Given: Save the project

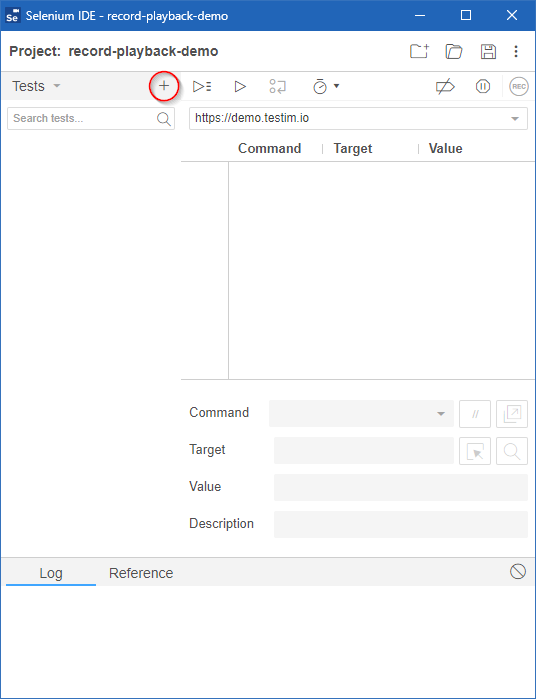Looking at the screenshot, I should 488,51.
